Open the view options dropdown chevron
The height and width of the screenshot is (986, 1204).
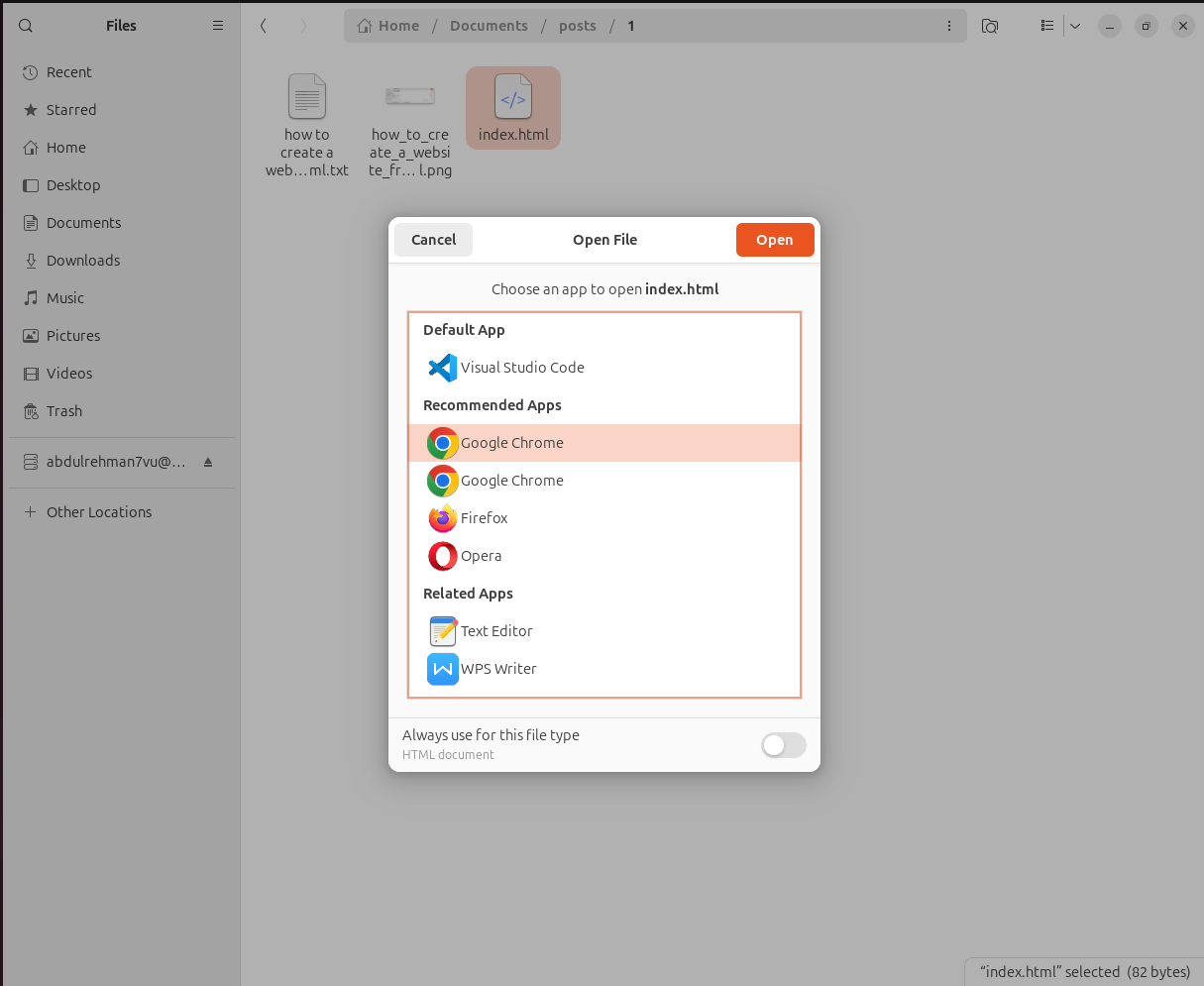(1075, 26)
